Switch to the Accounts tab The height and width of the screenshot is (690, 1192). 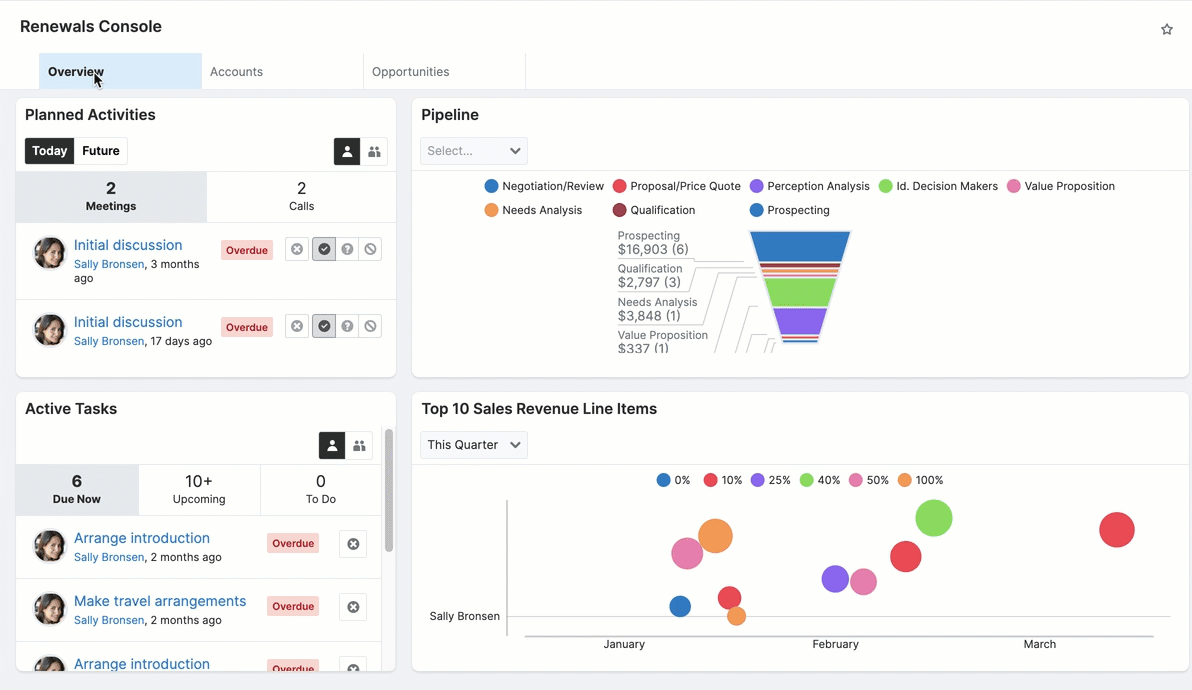point(236,71)
